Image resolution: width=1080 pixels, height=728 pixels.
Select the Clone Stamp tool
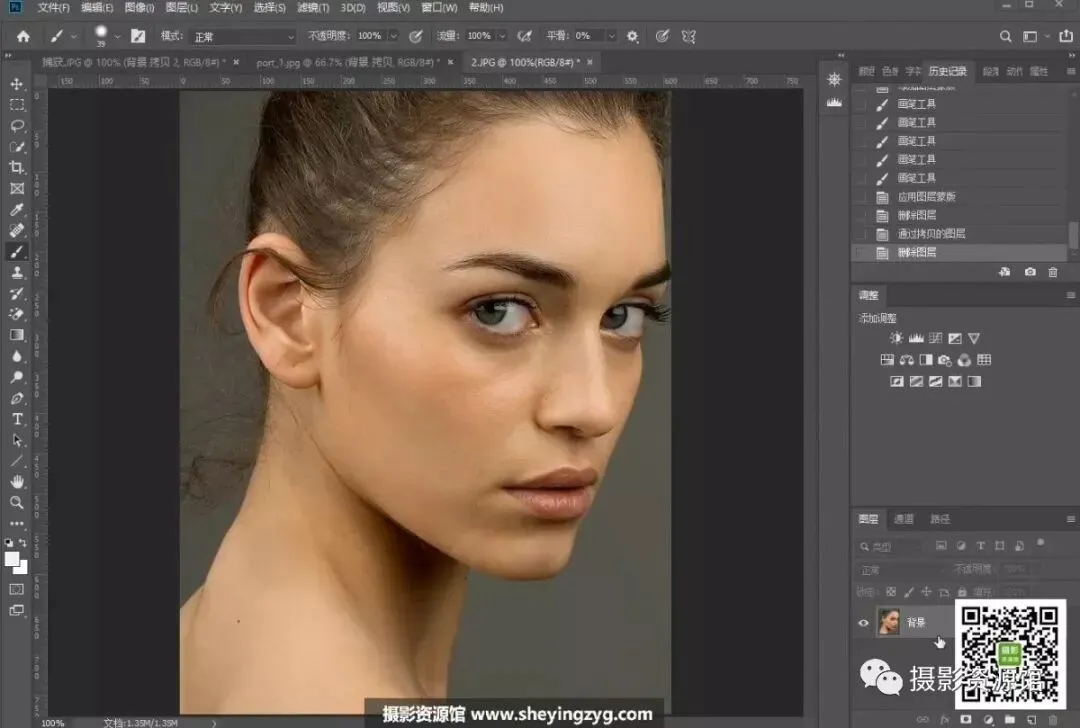pyautogui.click(x=17, y=272)
